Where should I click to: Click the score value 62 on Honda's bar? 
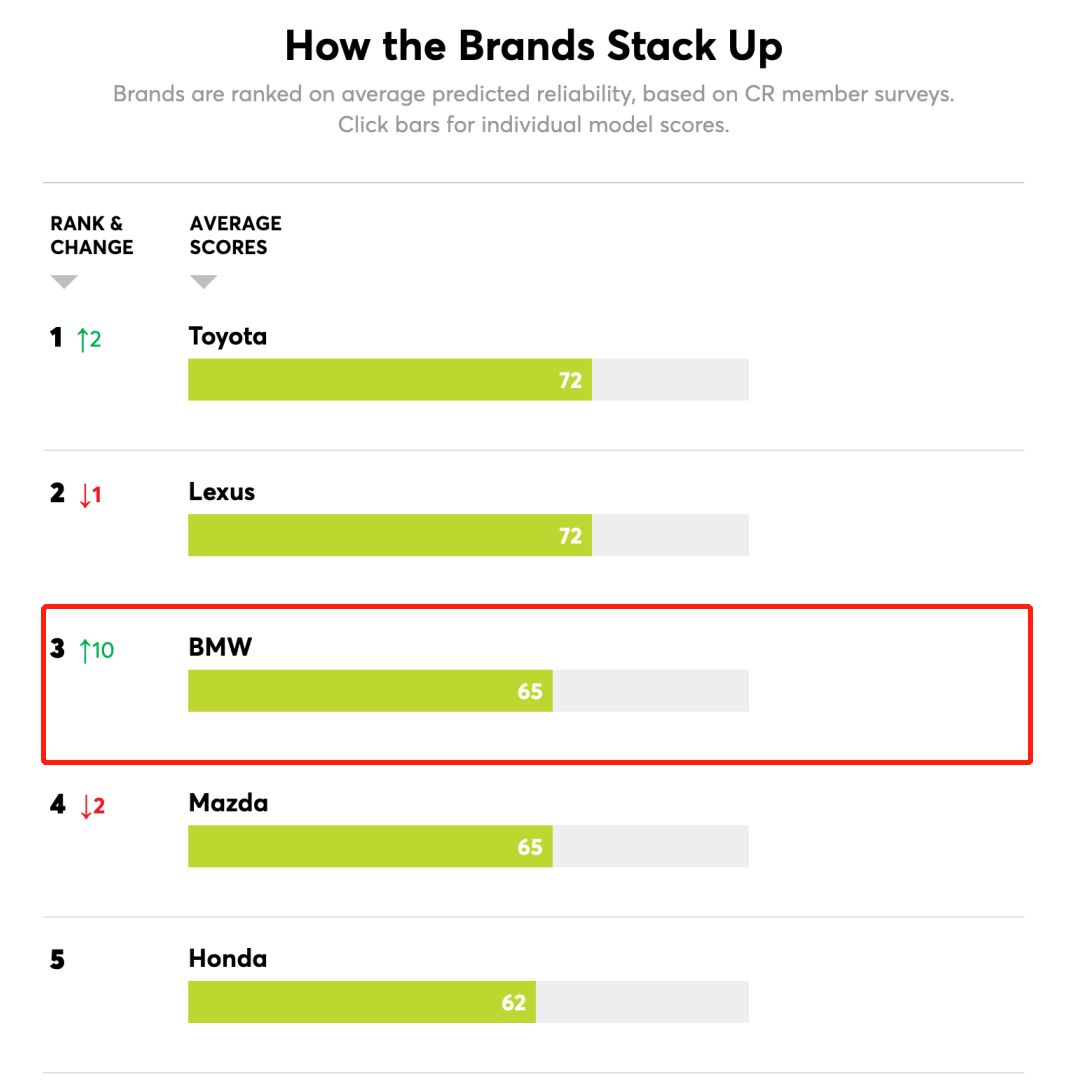[514, 1002]
